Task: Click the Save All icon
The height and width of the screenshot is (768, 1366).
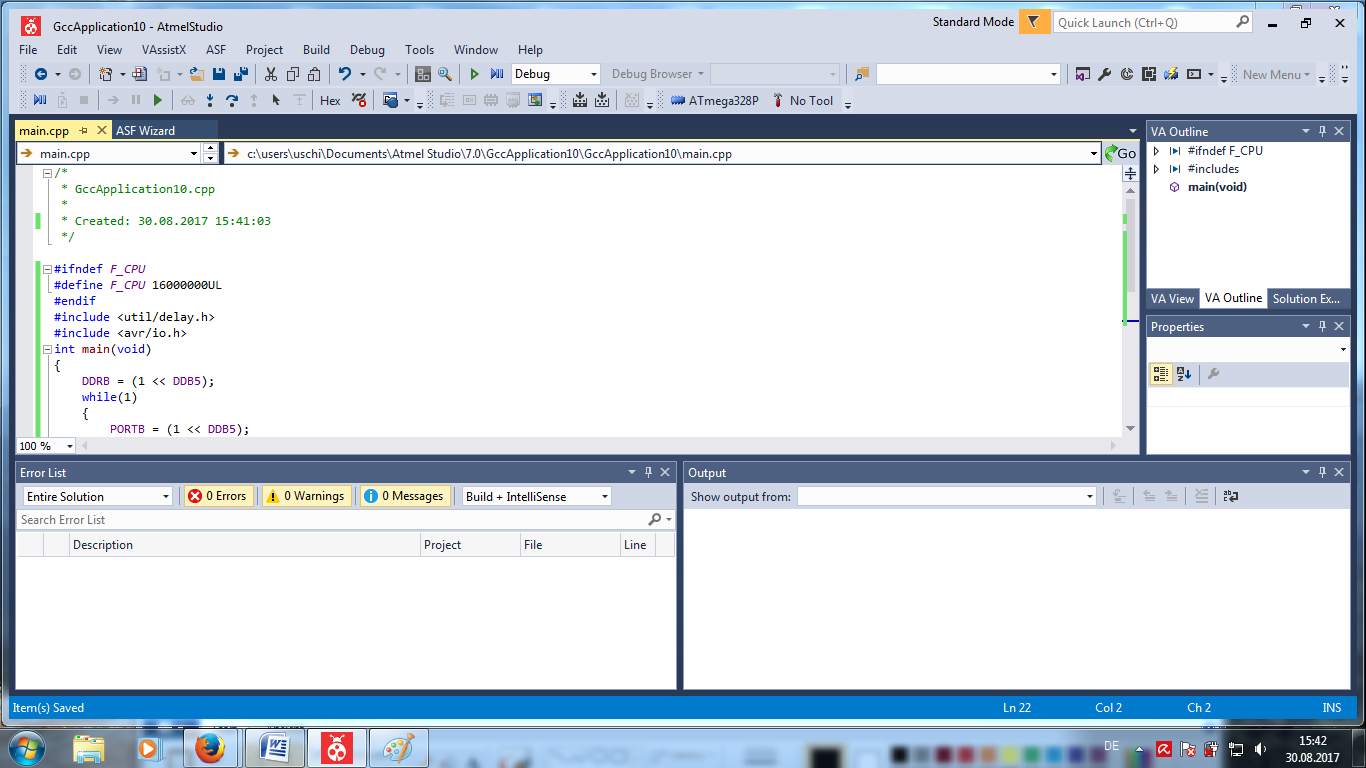Action: click(x=241, y=74)
